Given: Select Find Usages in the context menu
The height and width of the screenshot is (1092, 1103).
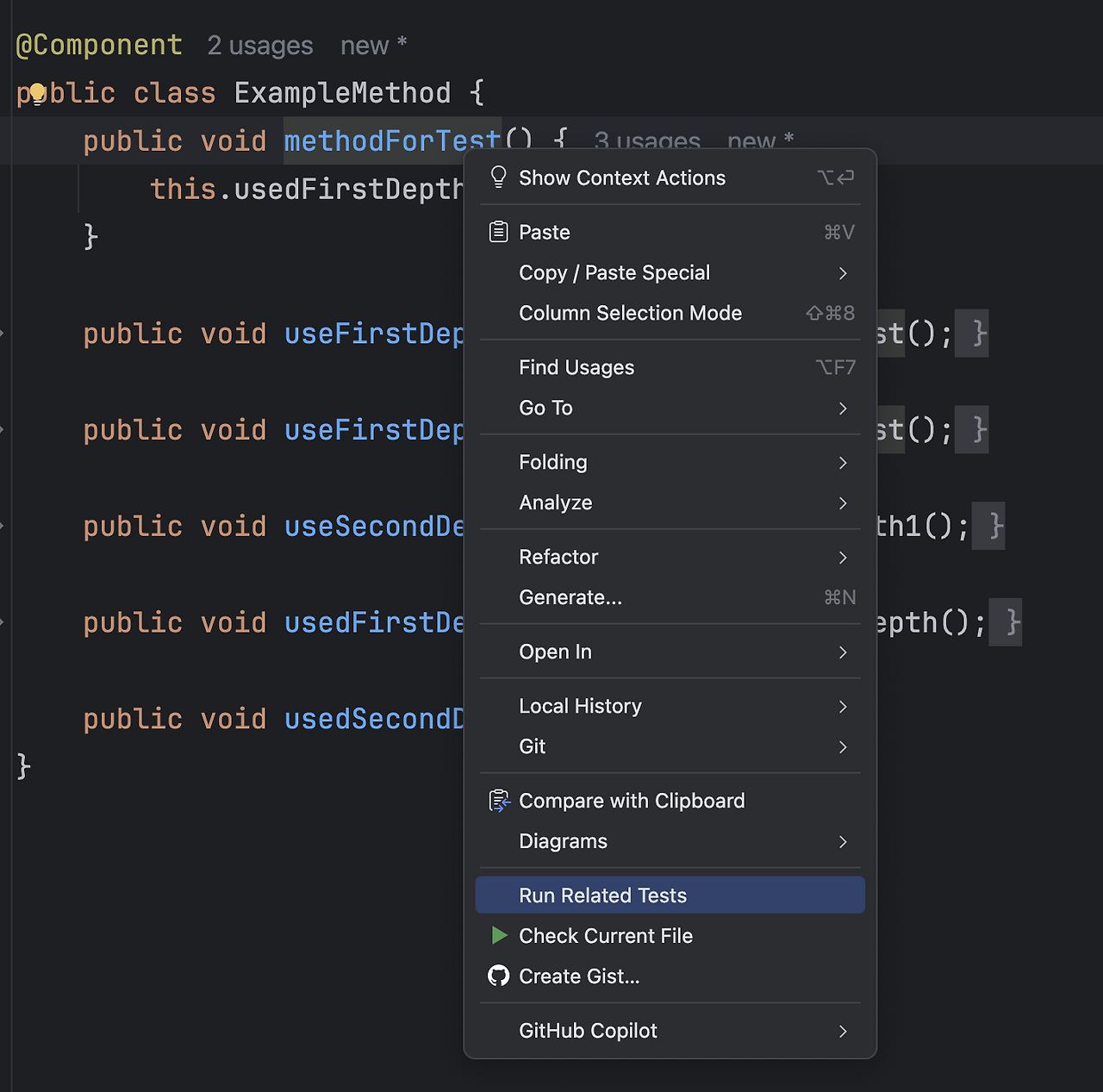Looking at the screenshot, I should coord(670,367).
